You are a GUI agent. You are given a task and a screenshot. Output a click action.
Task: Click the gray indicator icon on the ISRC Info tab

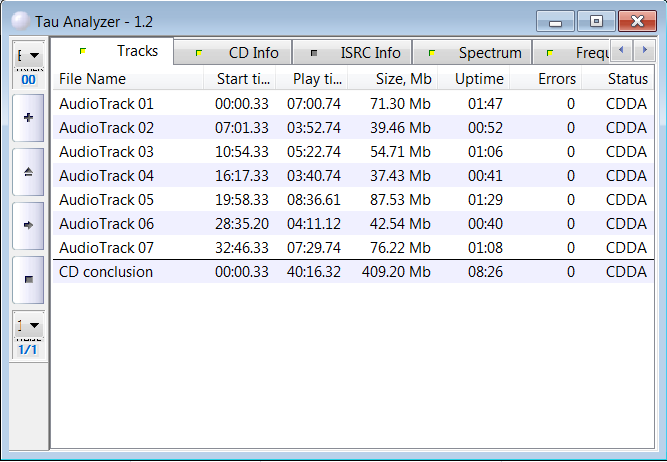[x=314, y=53]
